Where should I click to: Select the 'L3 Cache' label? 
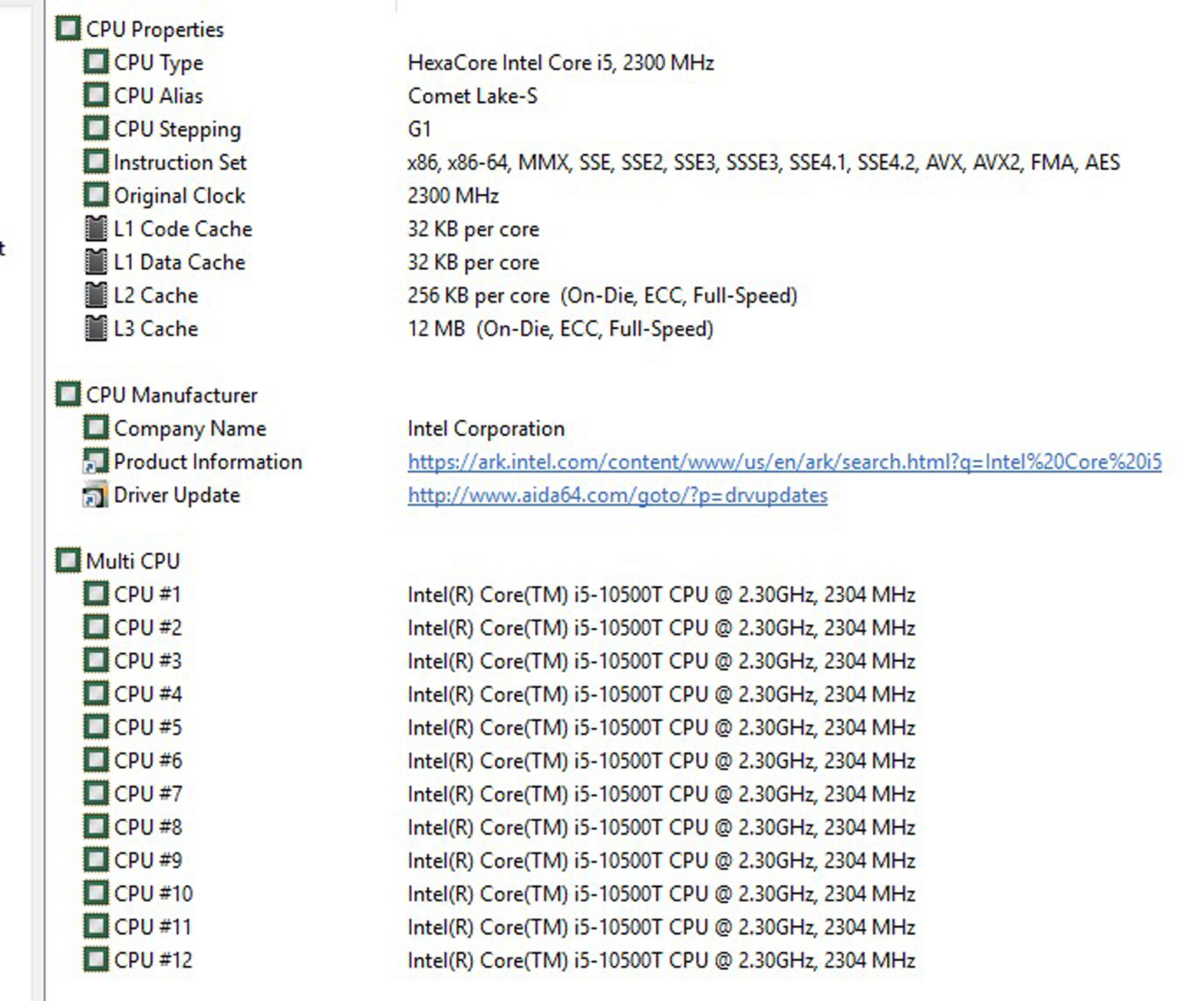[155, 329]
